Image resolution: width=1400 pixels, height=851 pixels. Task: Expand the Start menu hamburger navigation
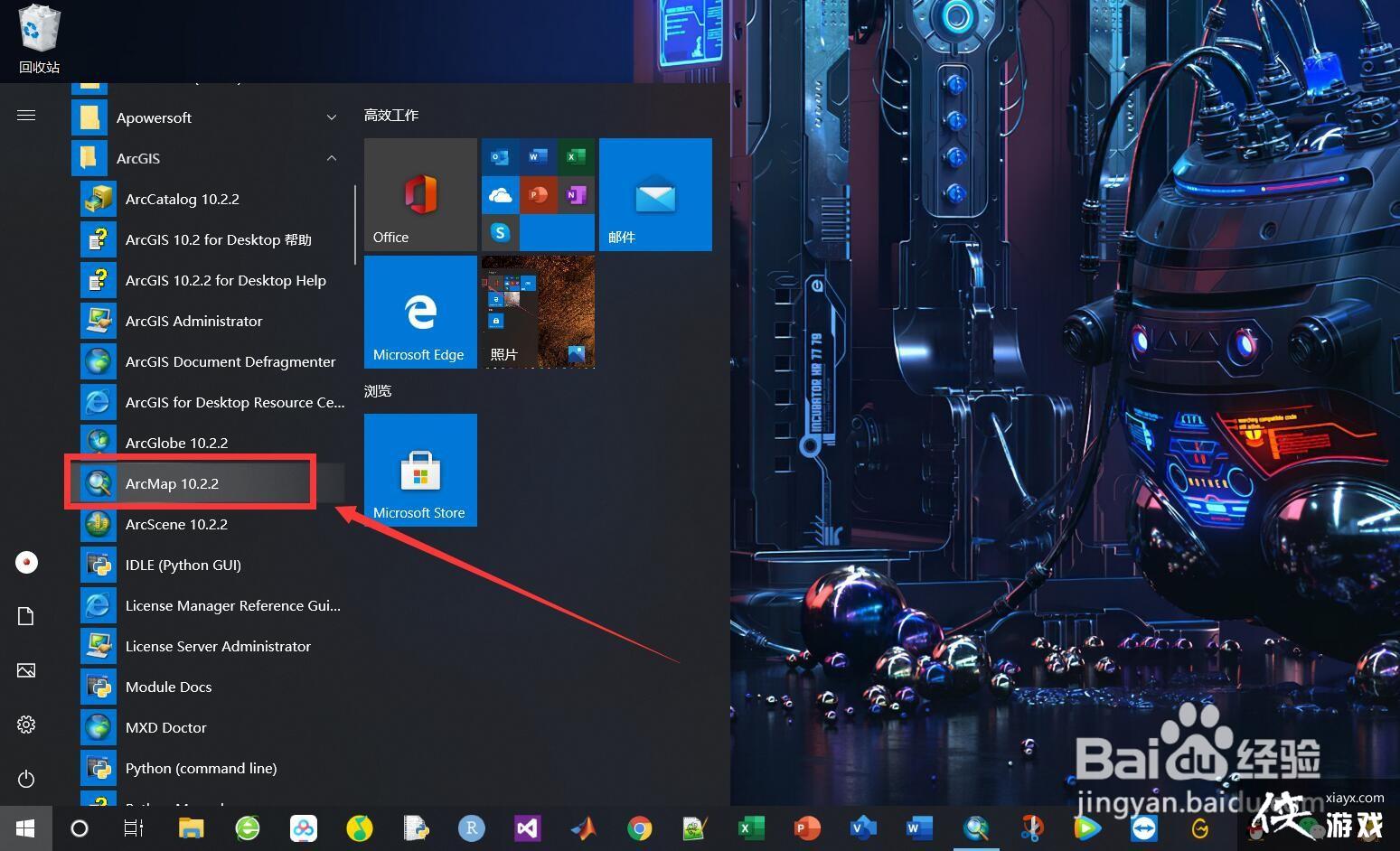tap(26, 116)
